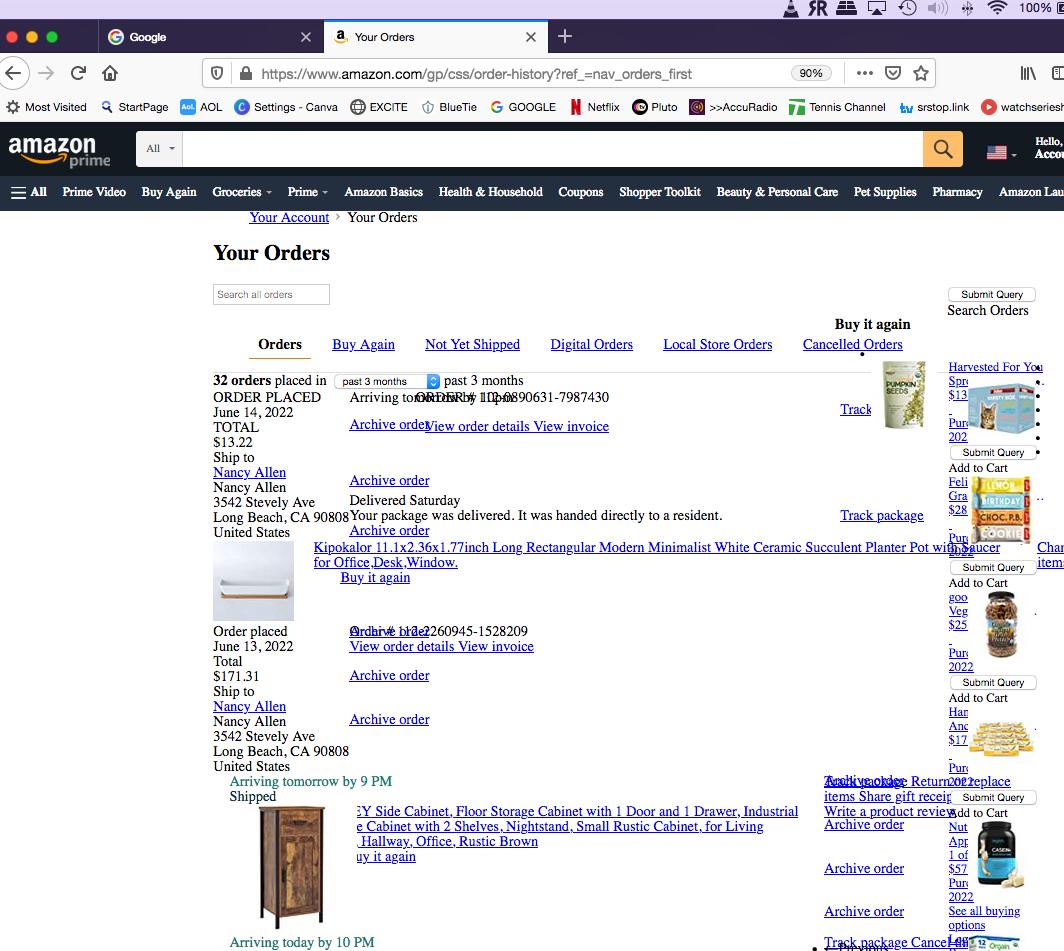Image resolution: width=1064 pixels, height=951 pixels.
Task: Open the Library bookshelf icon
Action: click(1028, 73)
